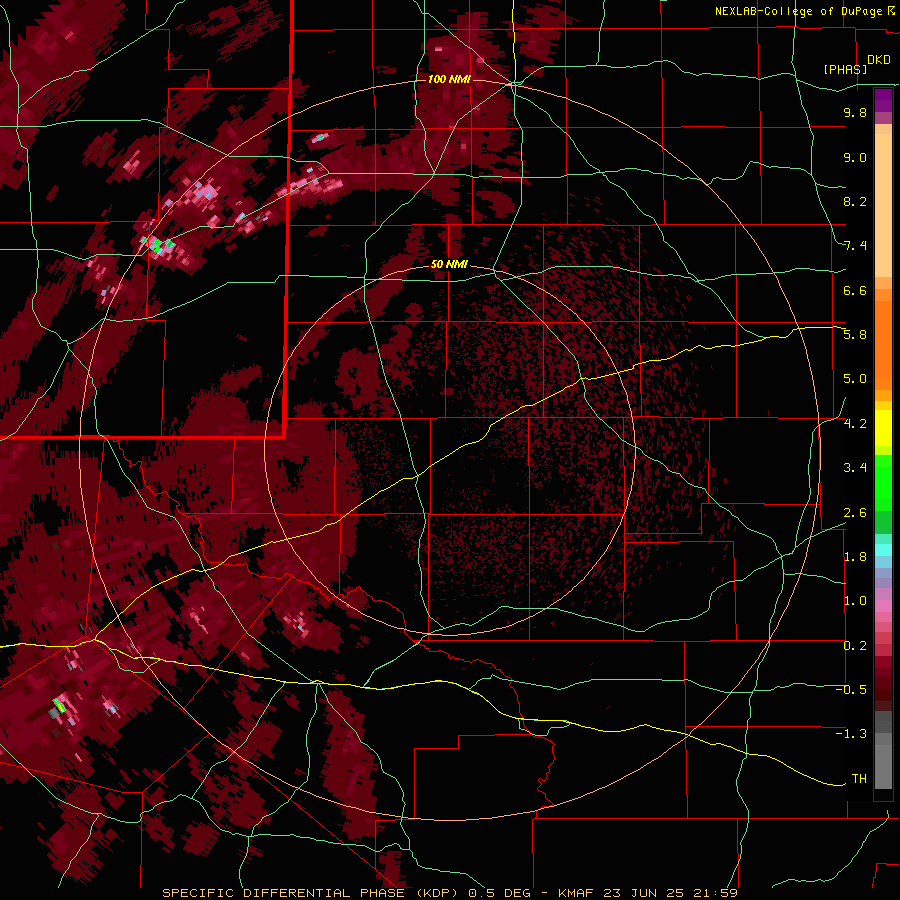This screenshot has width=900, height=900.
Task: Click the DKD legend title
Action: point(878,60)
